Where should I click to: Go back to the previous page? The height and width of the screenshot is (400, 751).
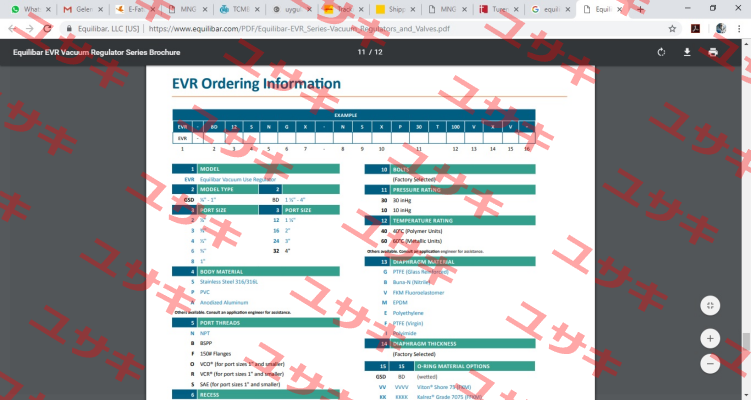tap(12, 29)
